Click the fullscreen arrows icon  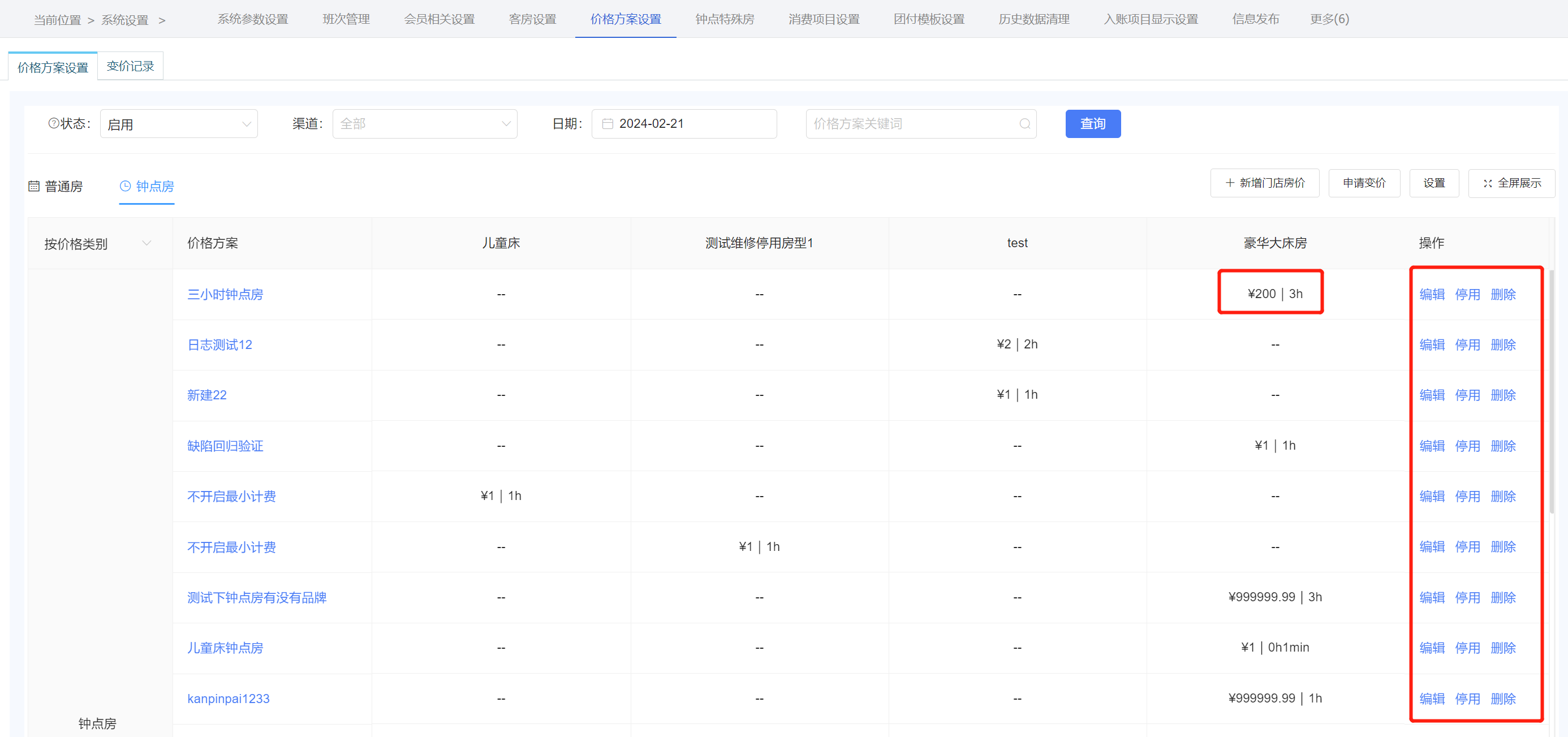1487,183
